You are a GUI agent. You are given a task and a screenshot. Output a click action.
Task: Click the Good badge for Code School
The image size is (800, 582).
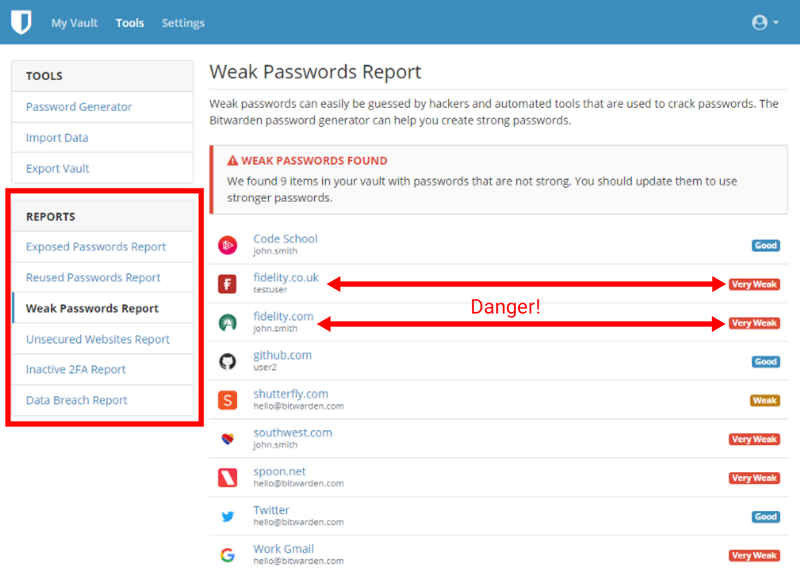click(766, 246)
